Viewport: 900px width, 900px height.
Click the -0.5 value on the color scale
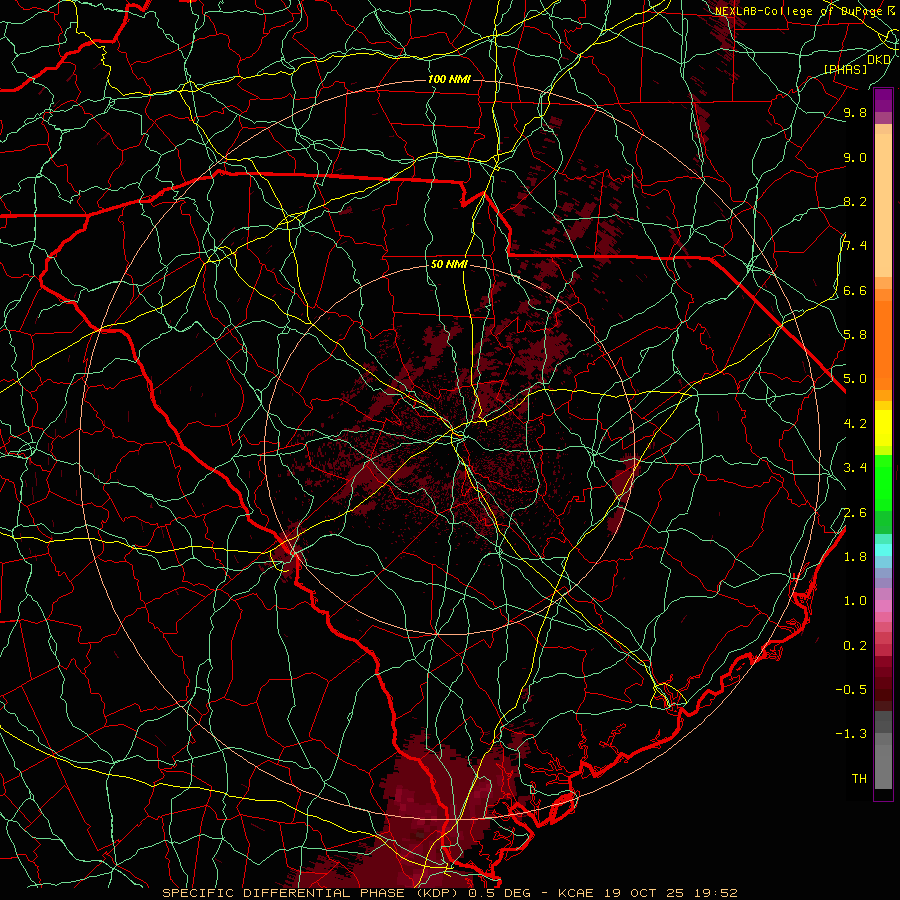[x=851, y=690]
